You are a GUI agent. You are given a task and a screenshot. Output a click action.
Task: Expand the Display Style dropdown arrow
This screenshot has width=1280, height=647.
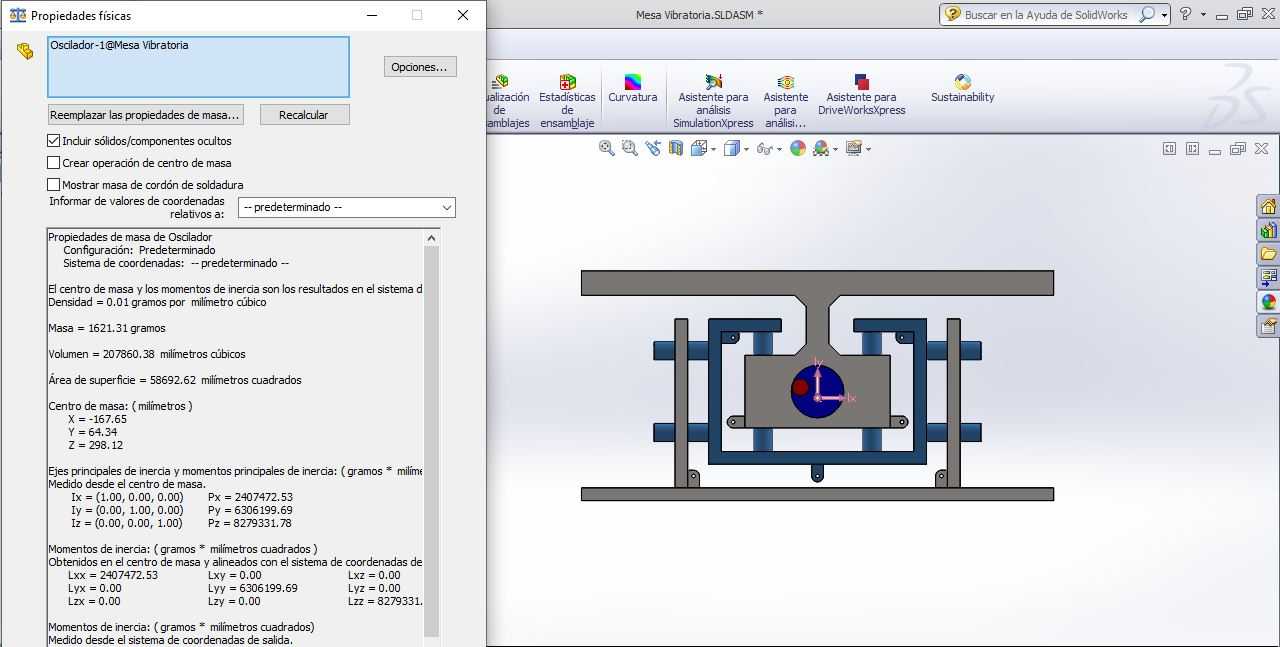tap(746, 149)
